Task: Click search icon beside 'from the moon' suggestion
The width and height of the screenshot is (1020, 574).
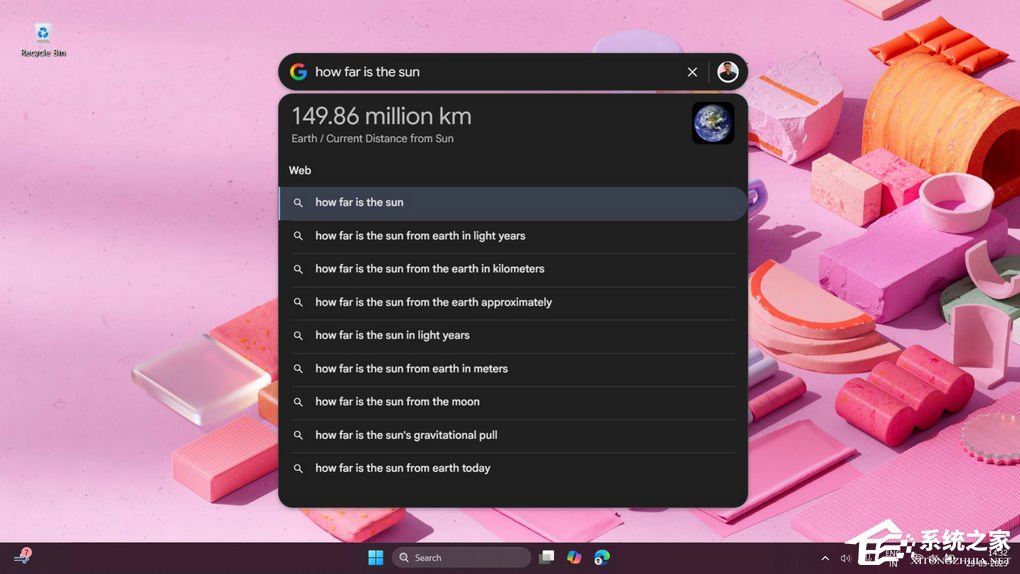Action: click(x=298, y=403)
